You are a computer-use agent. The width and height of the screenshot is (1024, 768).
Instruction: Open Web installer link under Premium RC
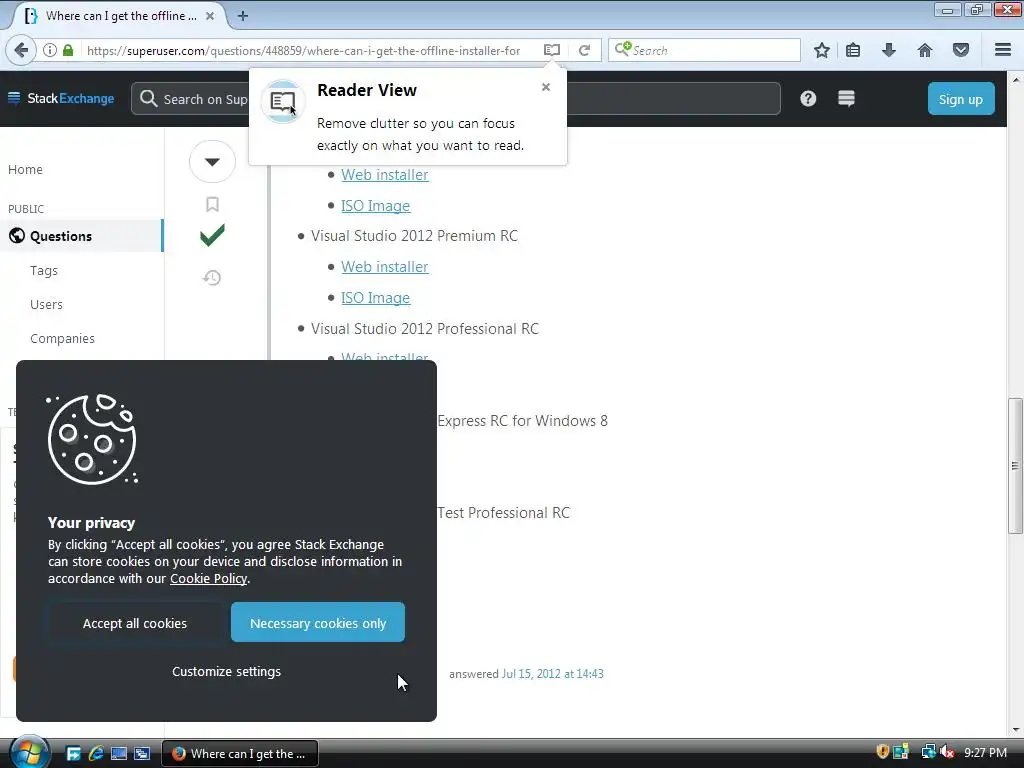385,267
